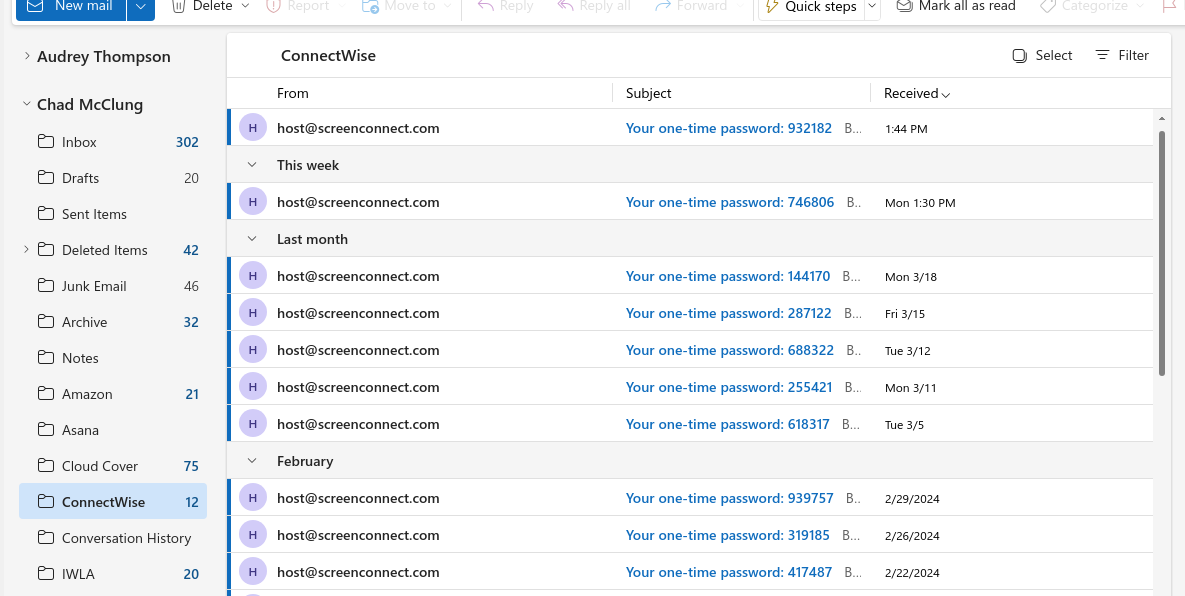The image size is (1185, 596).
Task: Click sender avatar of Mon 1:30 PM email
Action: point(252,202)
